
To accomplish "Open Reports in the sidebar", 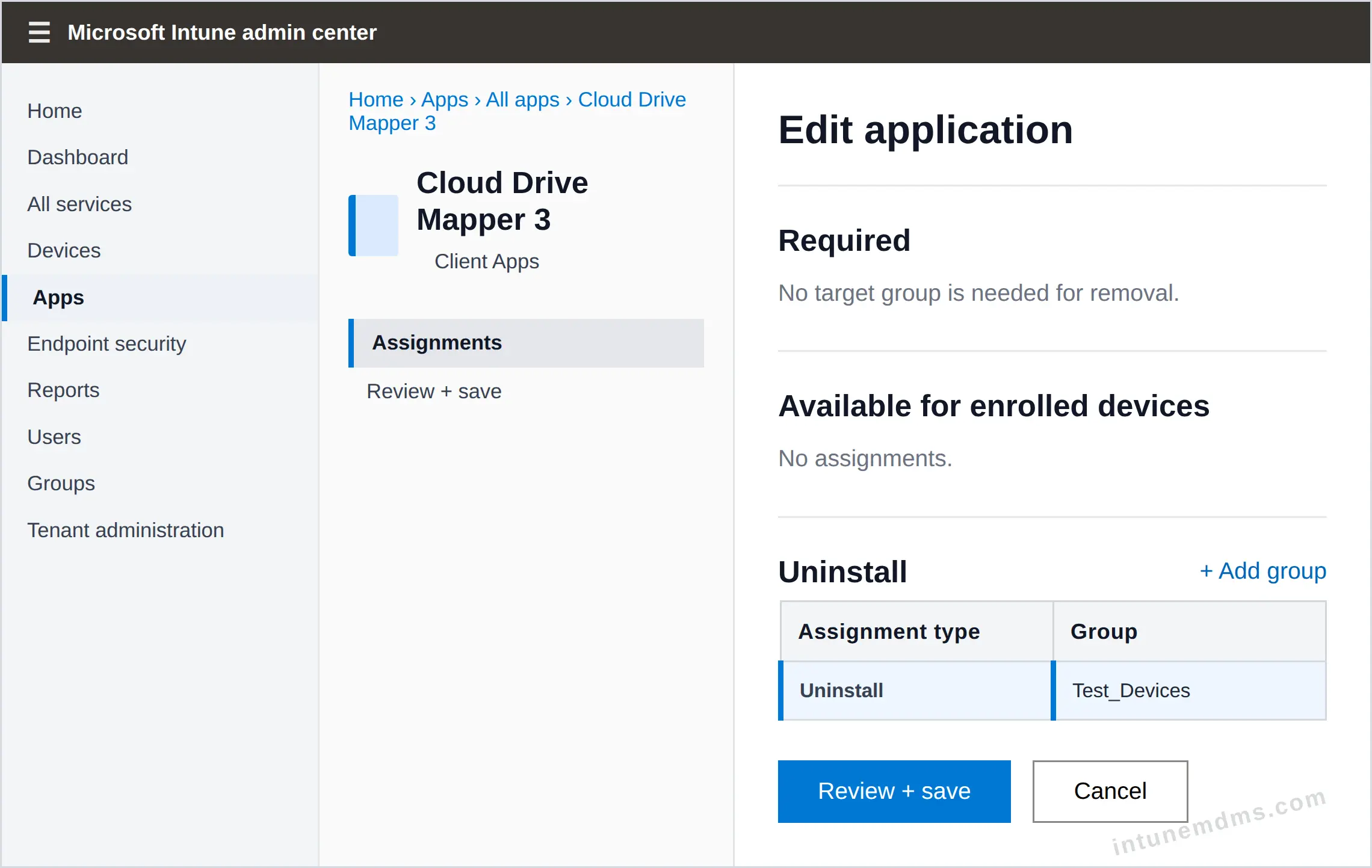I will click(63, 390).
